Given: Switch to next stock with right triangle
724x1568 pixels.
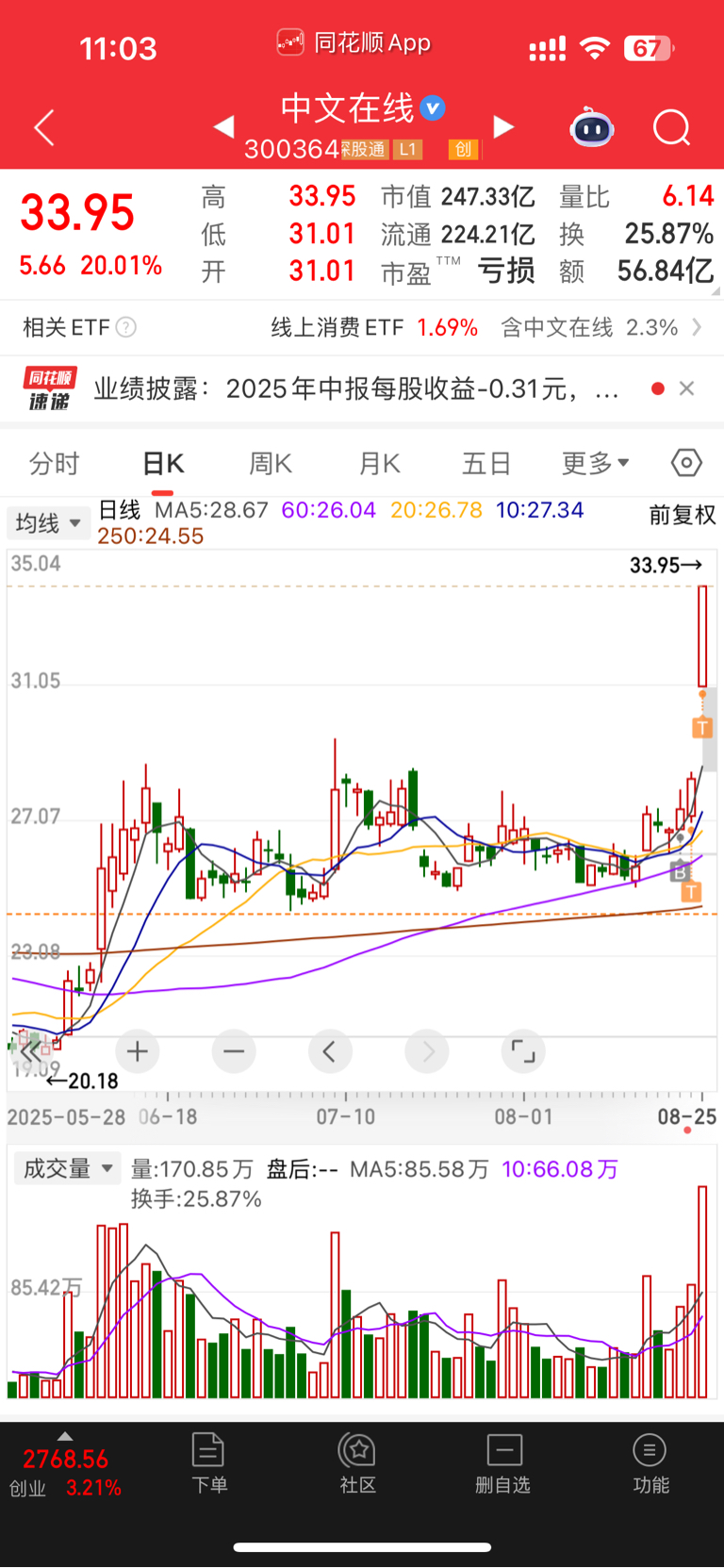Looking at the screenshot, I should [504, 126].
